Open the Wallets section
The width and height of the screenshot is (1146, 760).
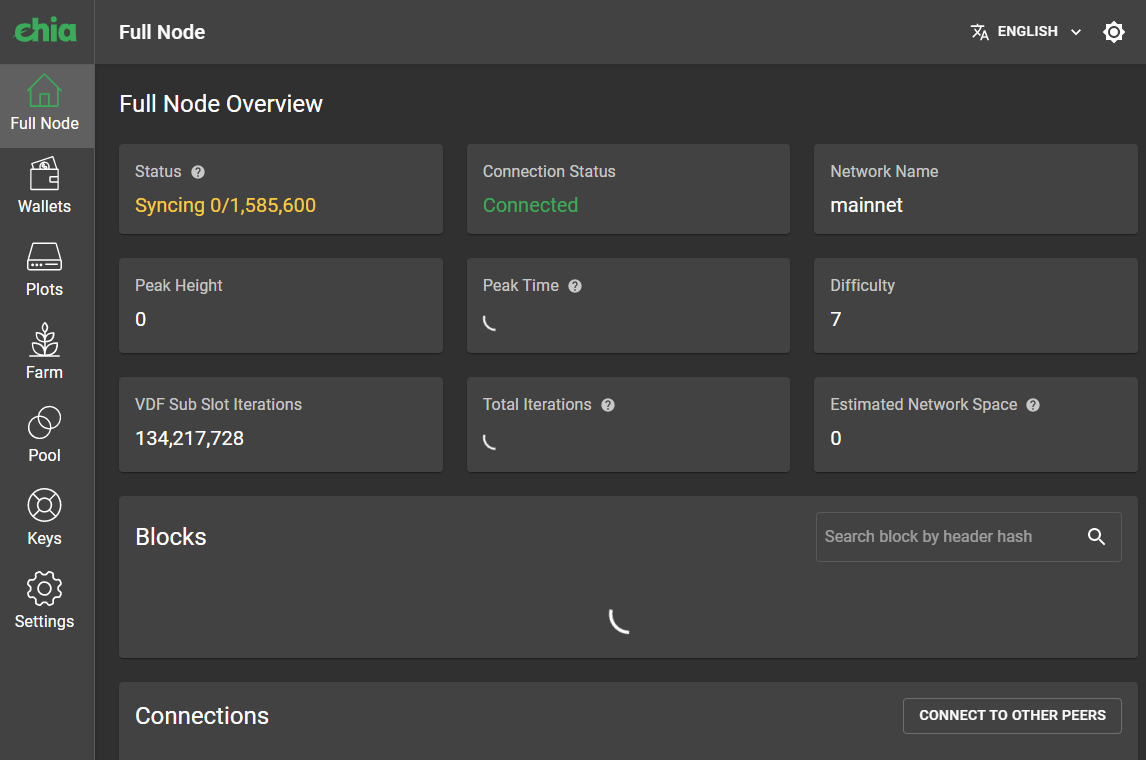pyautogui.click(x=45, y=187)
